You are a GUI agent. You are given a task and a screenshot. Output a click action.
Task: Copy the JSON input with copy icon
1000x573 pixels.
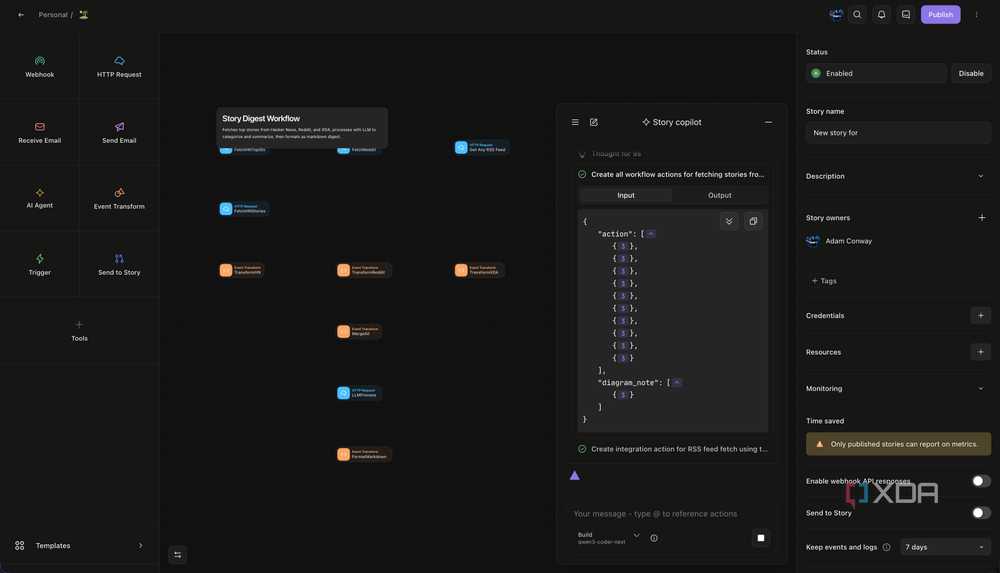[x=753, y=221]
